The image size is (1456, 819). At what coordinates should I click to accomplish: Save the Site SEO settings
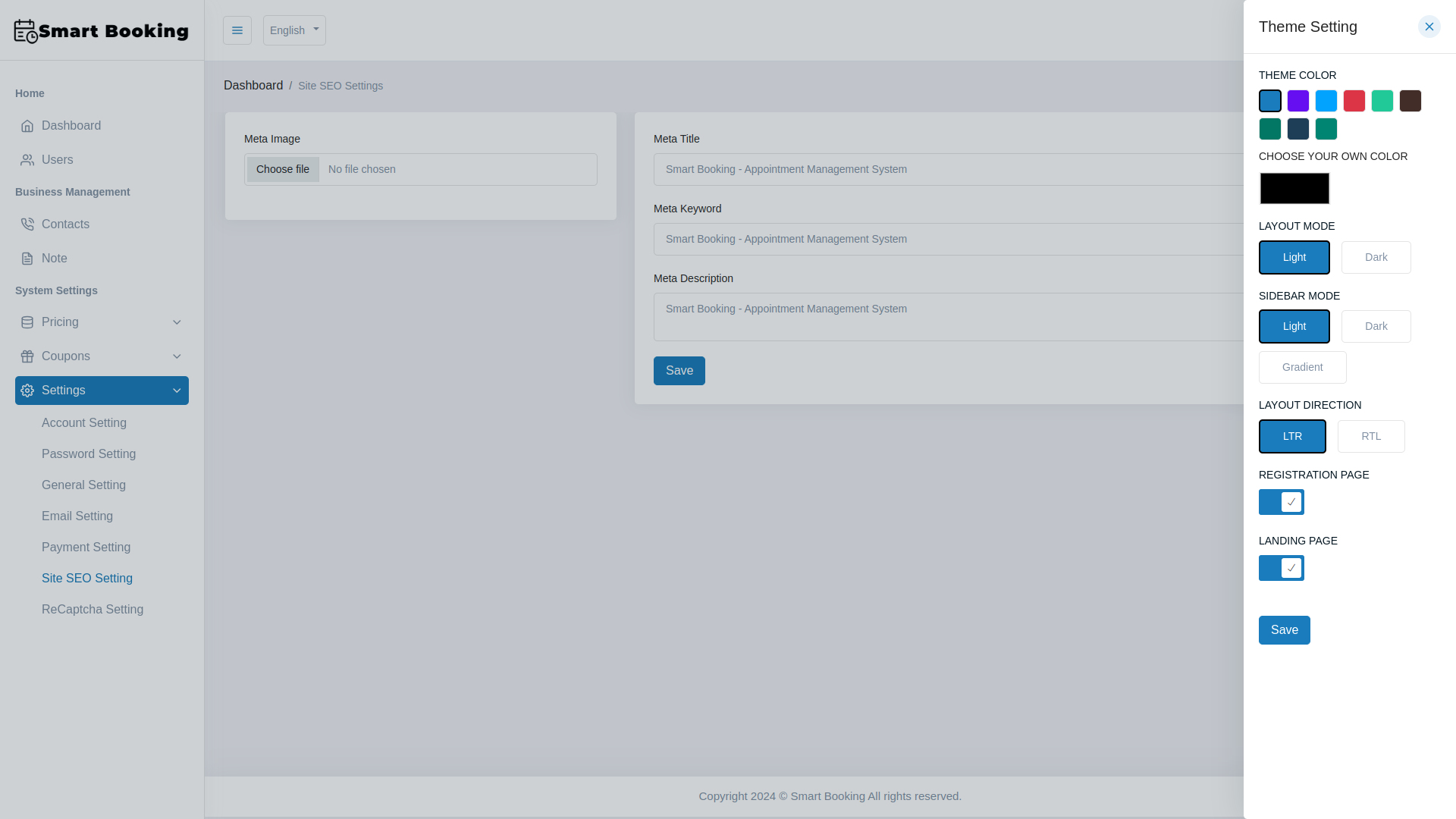click(x=679, y=370)
